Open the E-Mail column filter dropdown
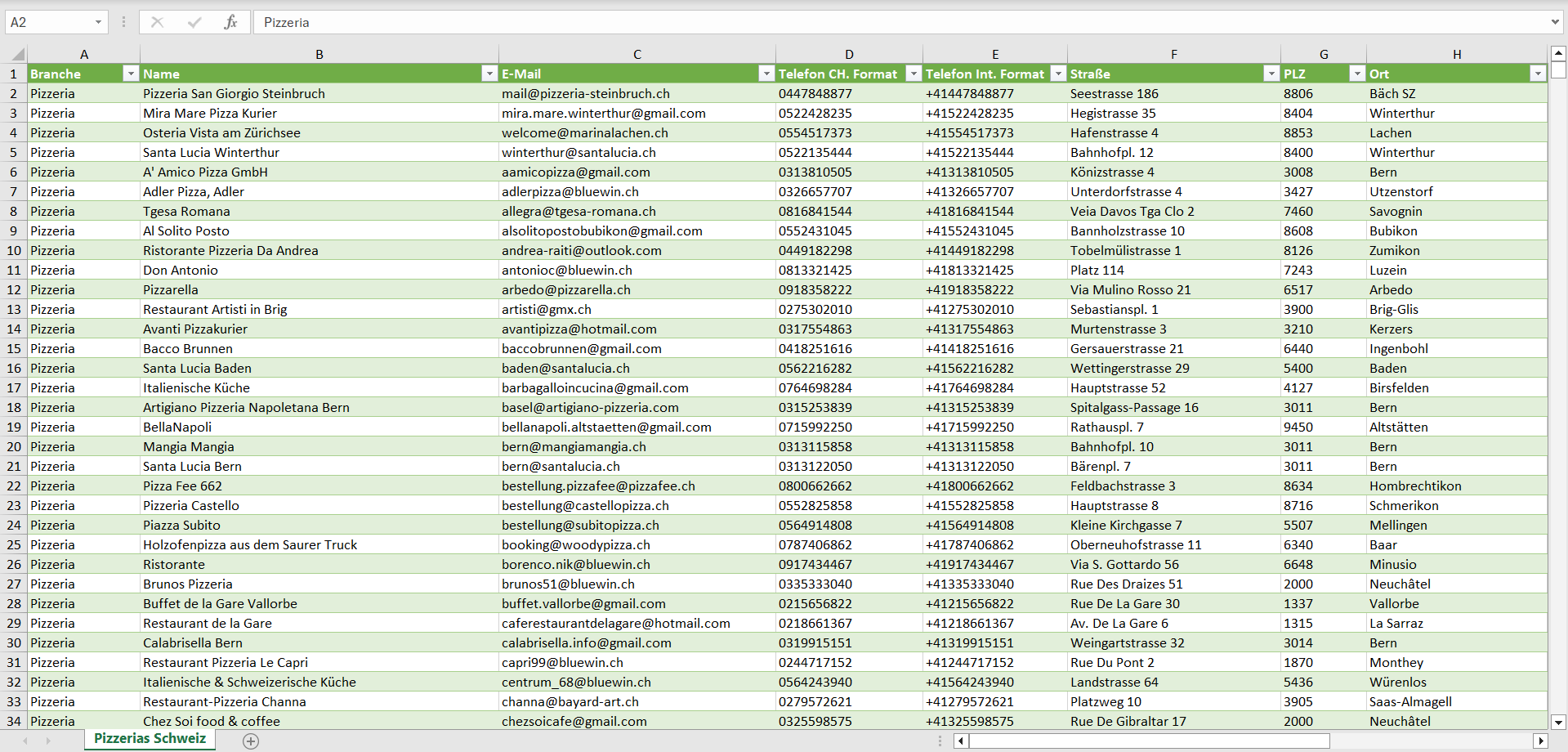Screen dimensions: 1568x752 click(x=766, y=74)
